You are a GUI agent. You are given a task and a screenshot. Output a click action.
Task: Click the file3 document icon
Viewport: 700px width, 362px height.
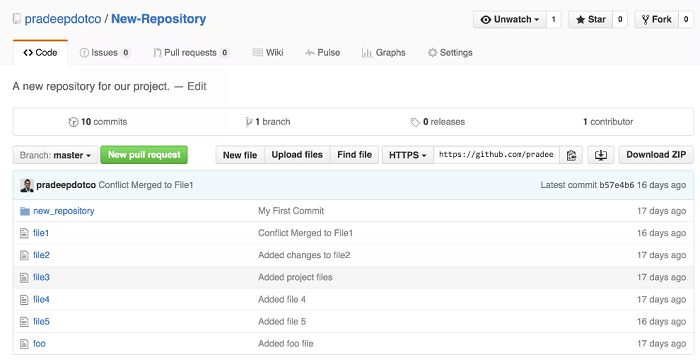coord(25,278)
